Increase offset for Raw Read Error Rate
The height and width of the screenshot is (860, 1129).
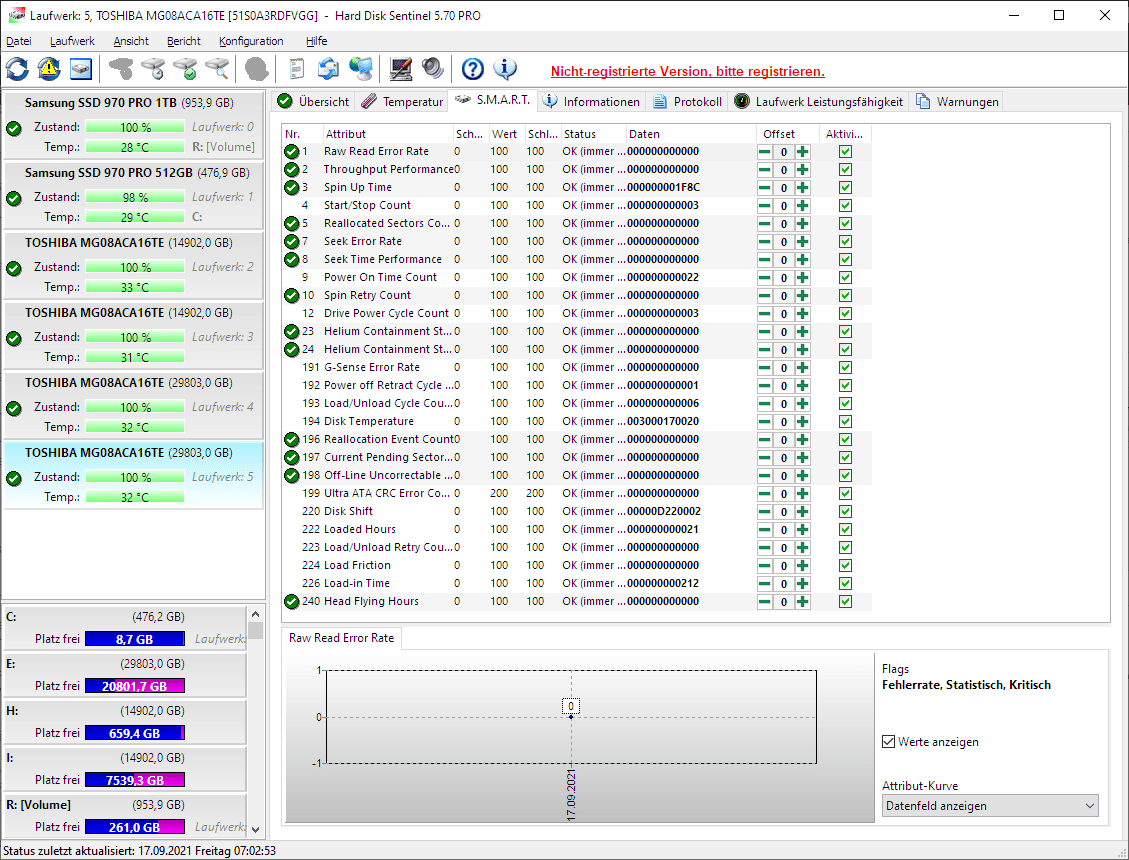point(803,152)
